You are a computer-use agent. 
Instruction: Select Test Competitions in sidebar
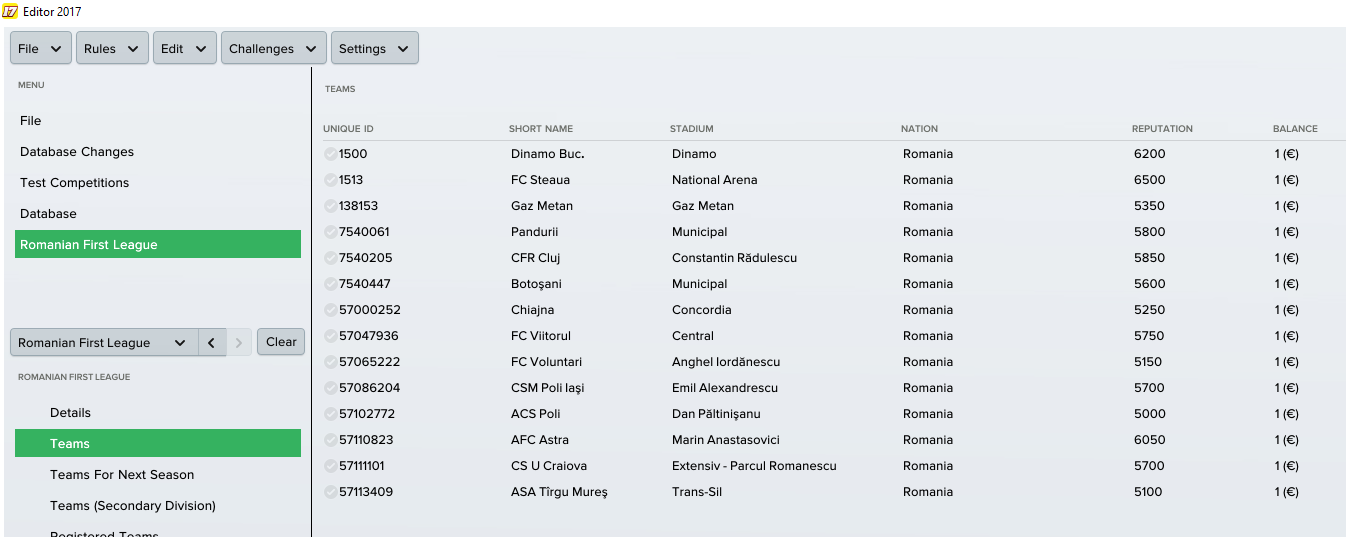75,183
